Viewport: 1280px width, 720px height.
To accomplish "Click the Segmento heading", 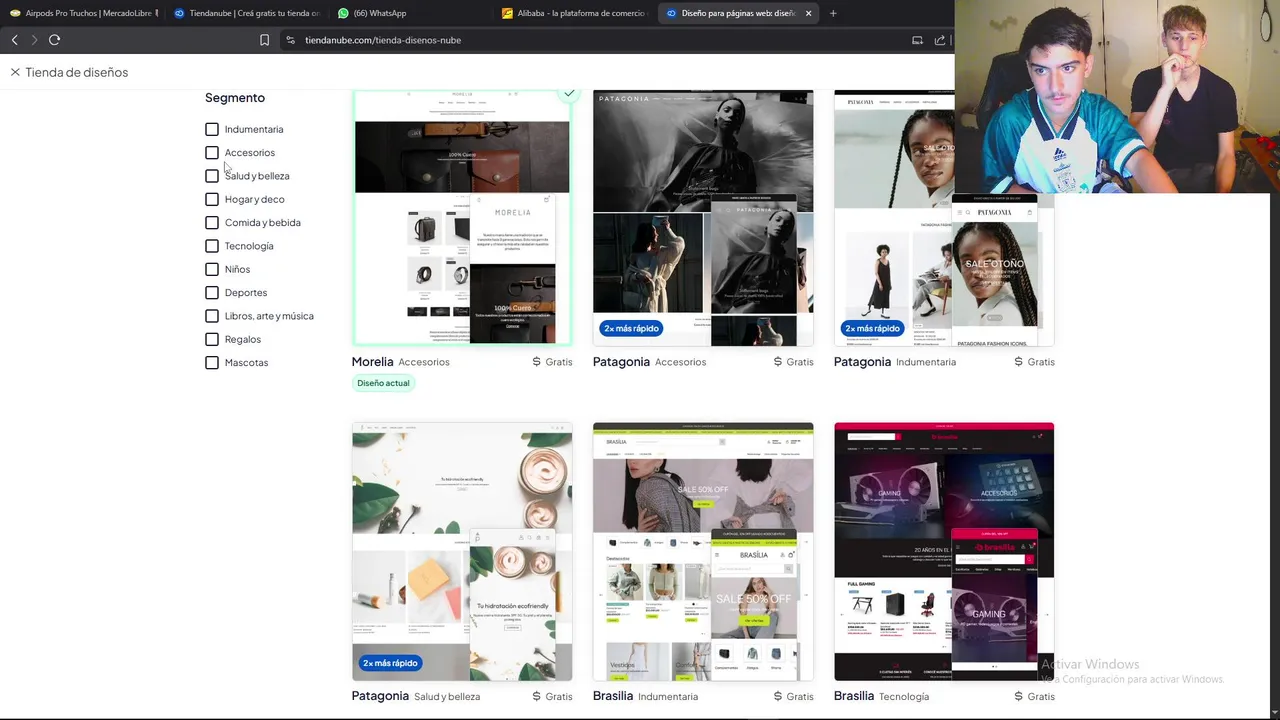I will [235, 98].
